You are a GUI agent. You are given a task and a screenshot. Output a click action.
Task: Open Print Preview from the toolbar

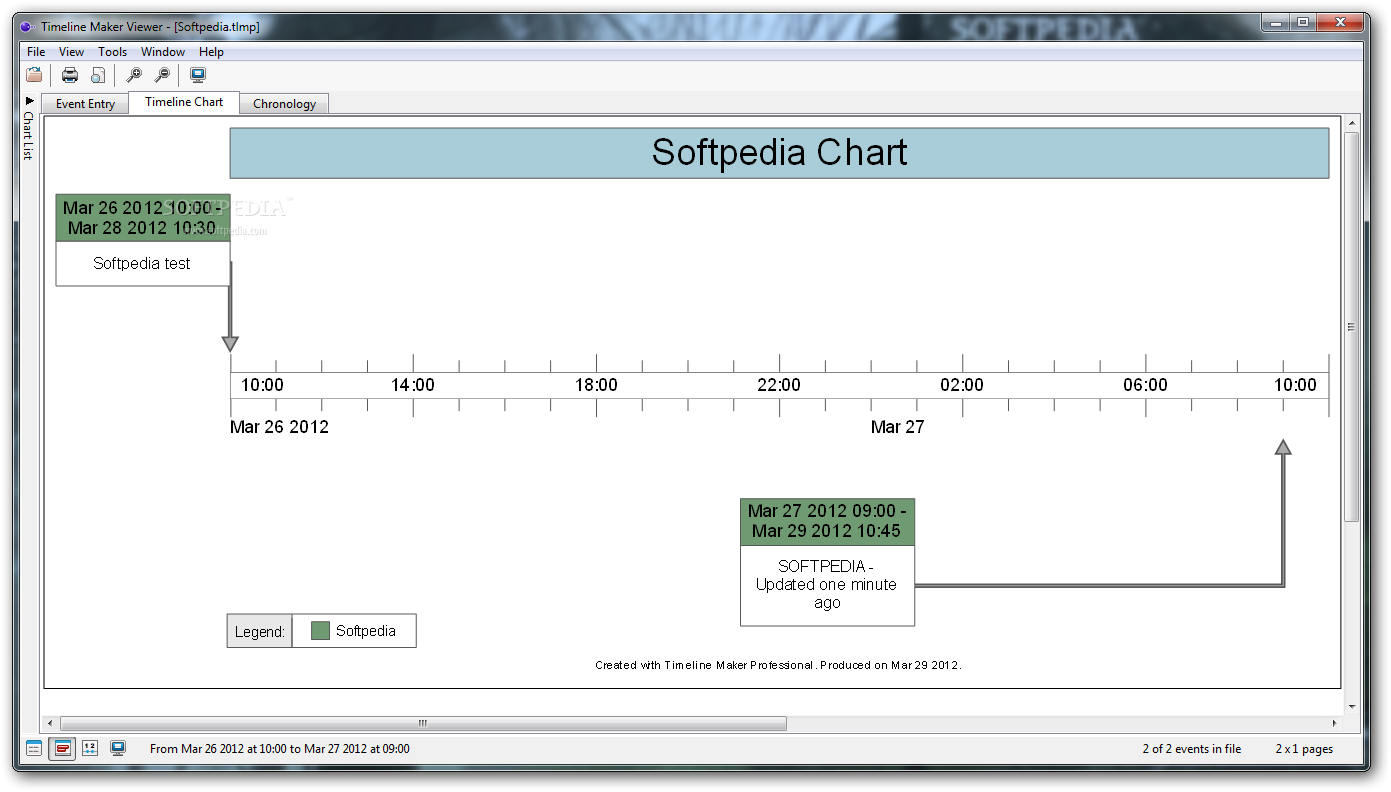coord(98,74)
